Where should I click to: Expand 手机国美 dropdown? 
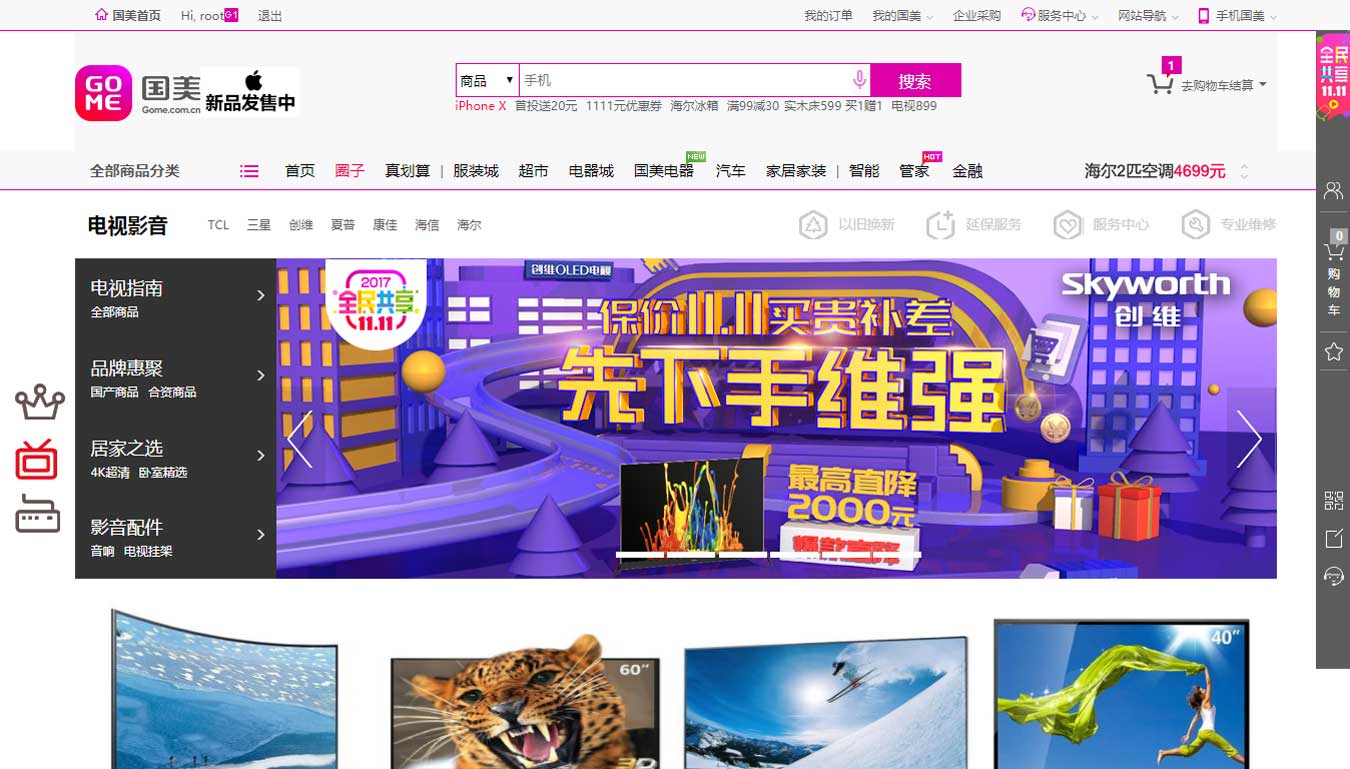coord(1238,16)
